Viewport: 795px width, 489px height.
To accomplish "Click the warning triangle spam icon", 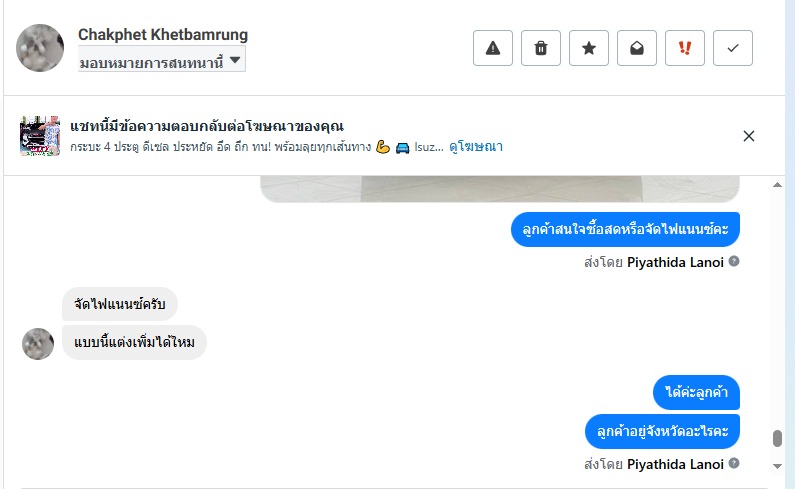I will (492, 48).
